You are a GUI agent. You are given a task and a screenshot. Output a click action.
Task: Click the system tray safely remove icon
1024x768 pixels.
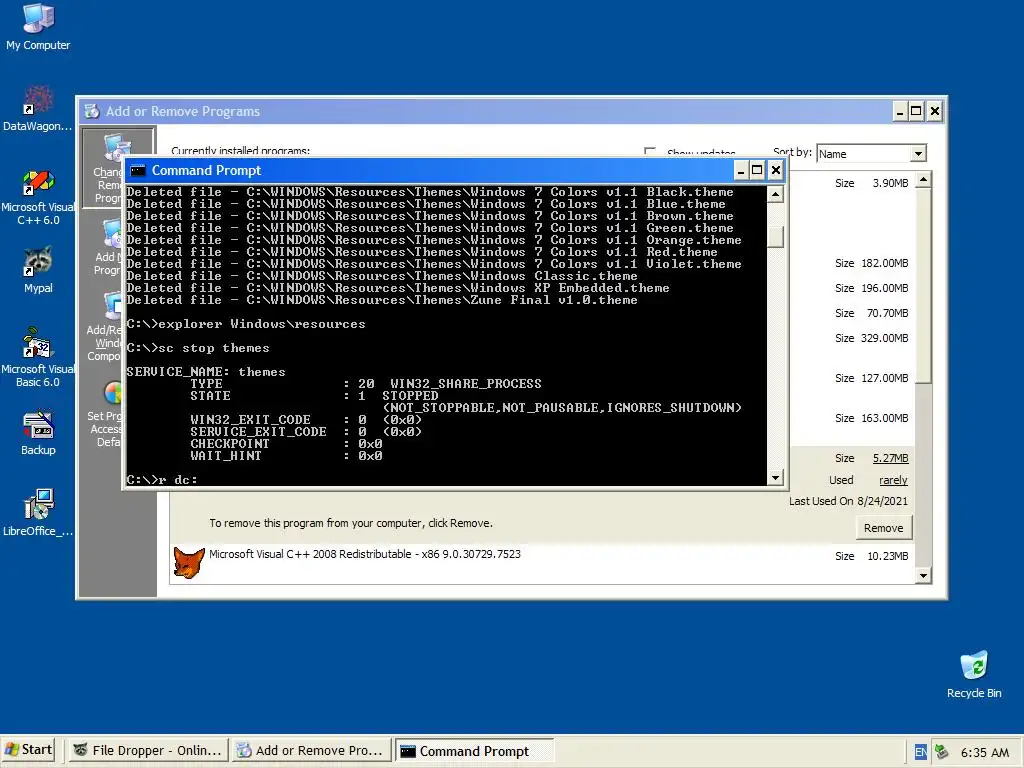[941, 752]
